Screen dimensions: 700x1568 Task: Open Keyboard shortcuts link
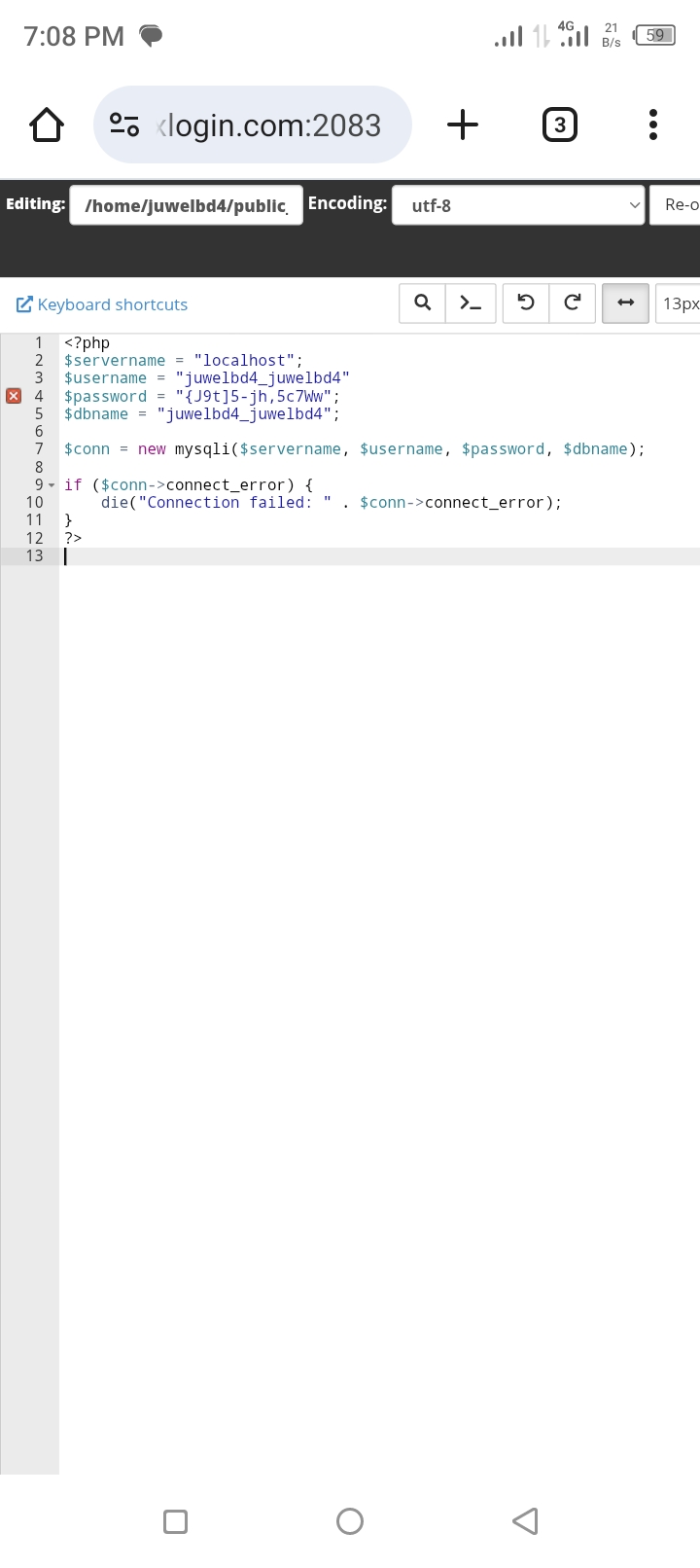click(102, 304)
